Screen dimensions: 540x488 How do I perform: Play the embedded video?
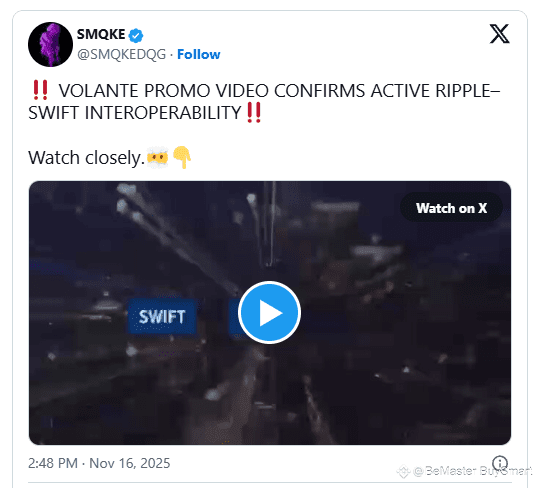[x=269, y=312]
